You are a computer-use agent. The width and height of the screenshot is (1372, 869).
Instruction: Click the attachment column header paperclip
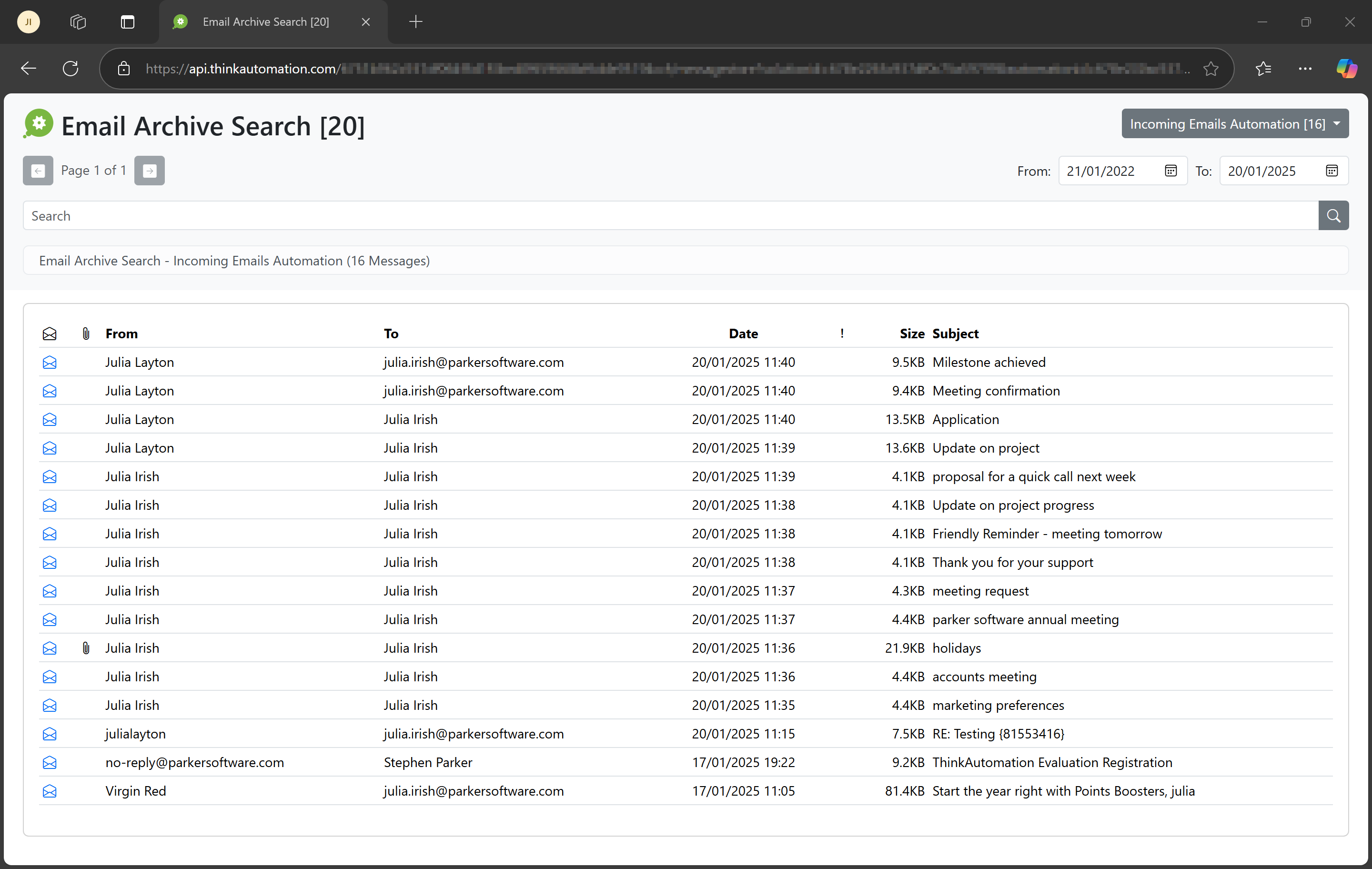[x=85, y=333]
